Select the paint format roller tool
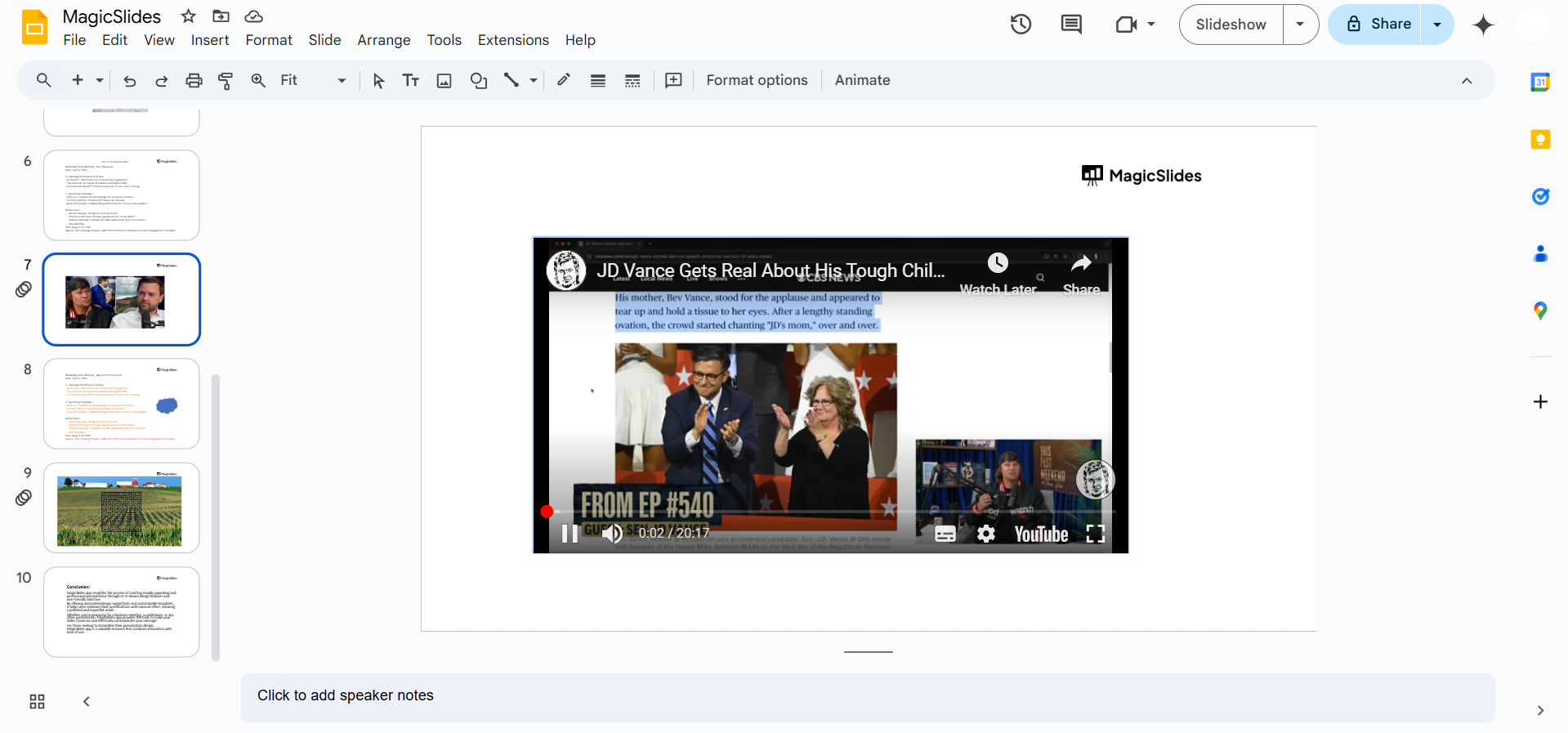1568x733 pixels. pos(226,80)
